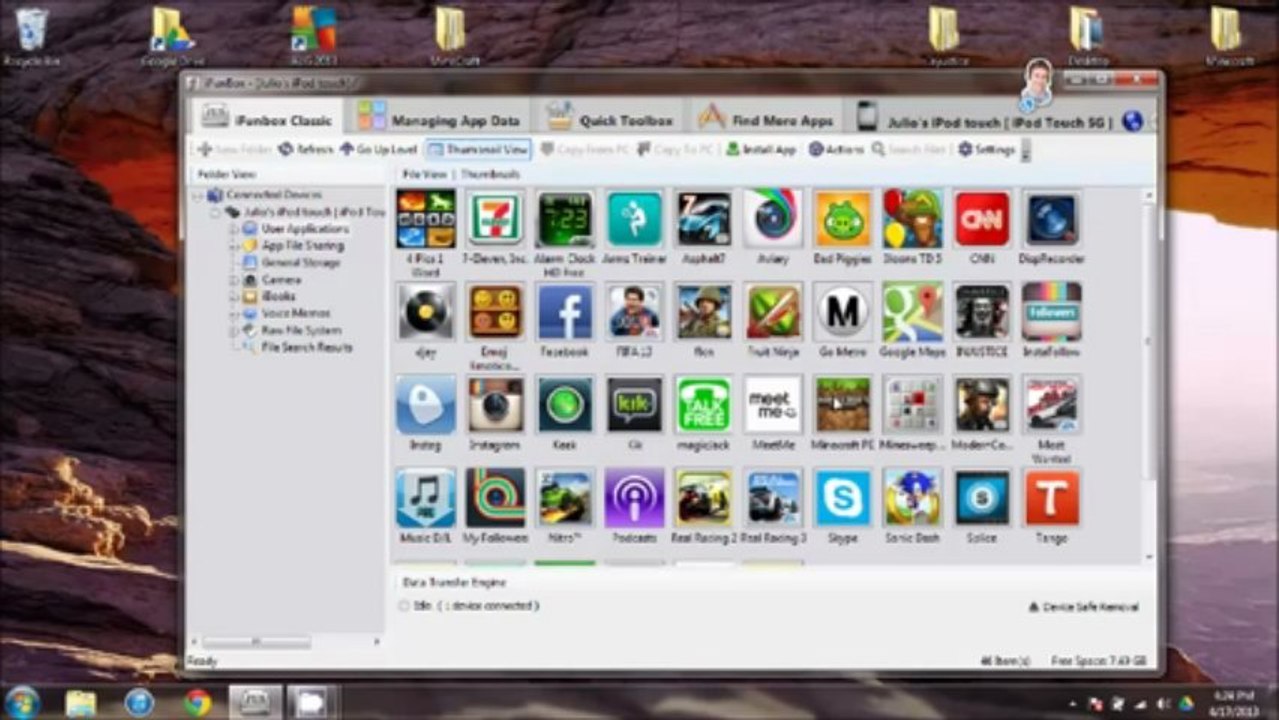The image size is (1279, 720).
Task: Collapse Julio's iPod touch tree node
Action: click(x=216, y=212)
